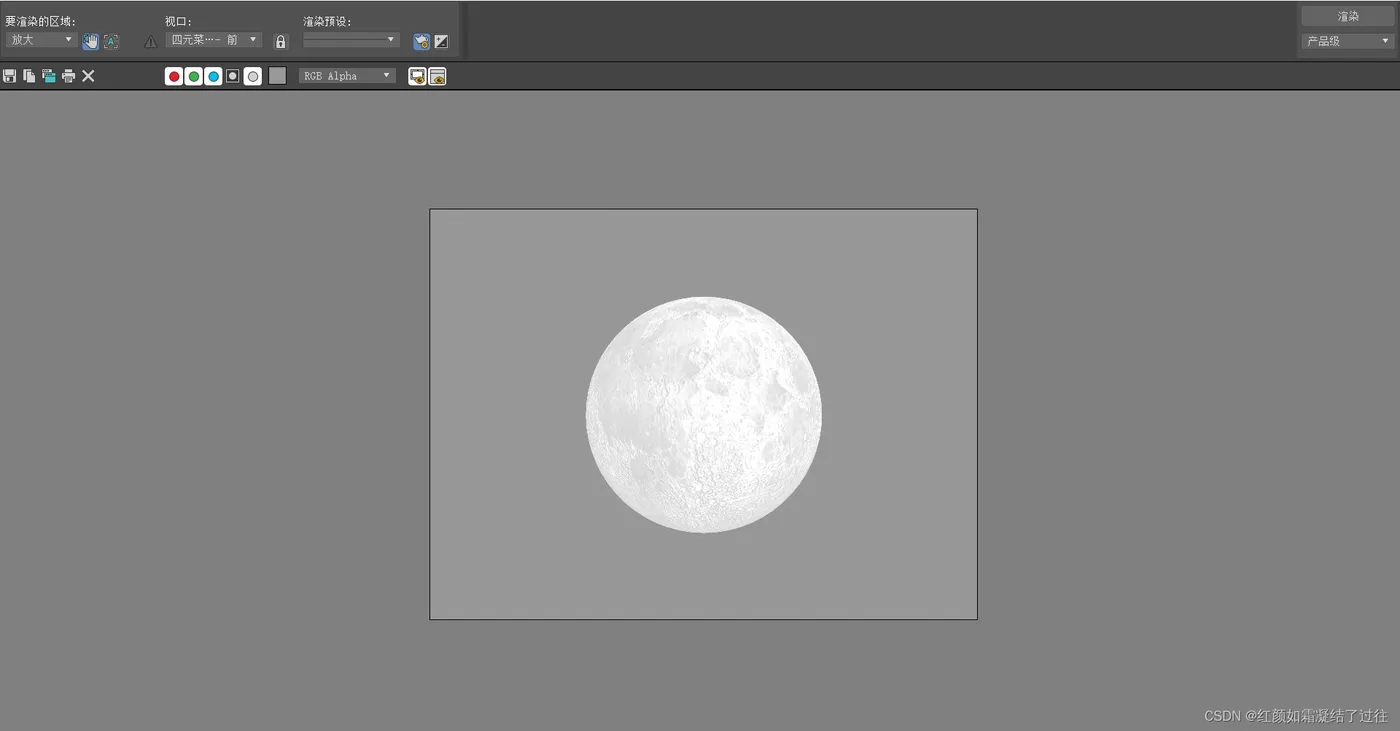The image size is (1400, 731).
Task: Click the Save Image floppy disk icon
Action: [x=9, y=76]
